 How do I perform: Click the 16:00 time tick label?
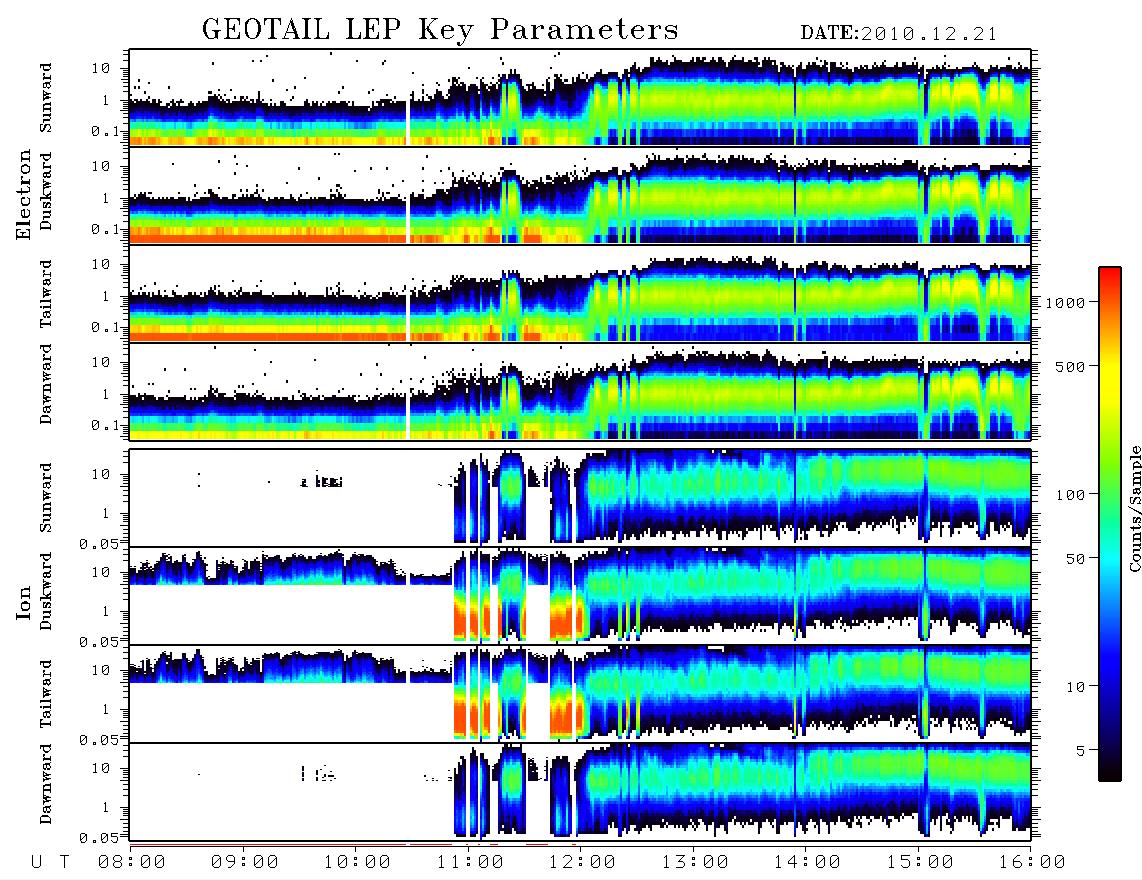click(x=1031, y=862)
